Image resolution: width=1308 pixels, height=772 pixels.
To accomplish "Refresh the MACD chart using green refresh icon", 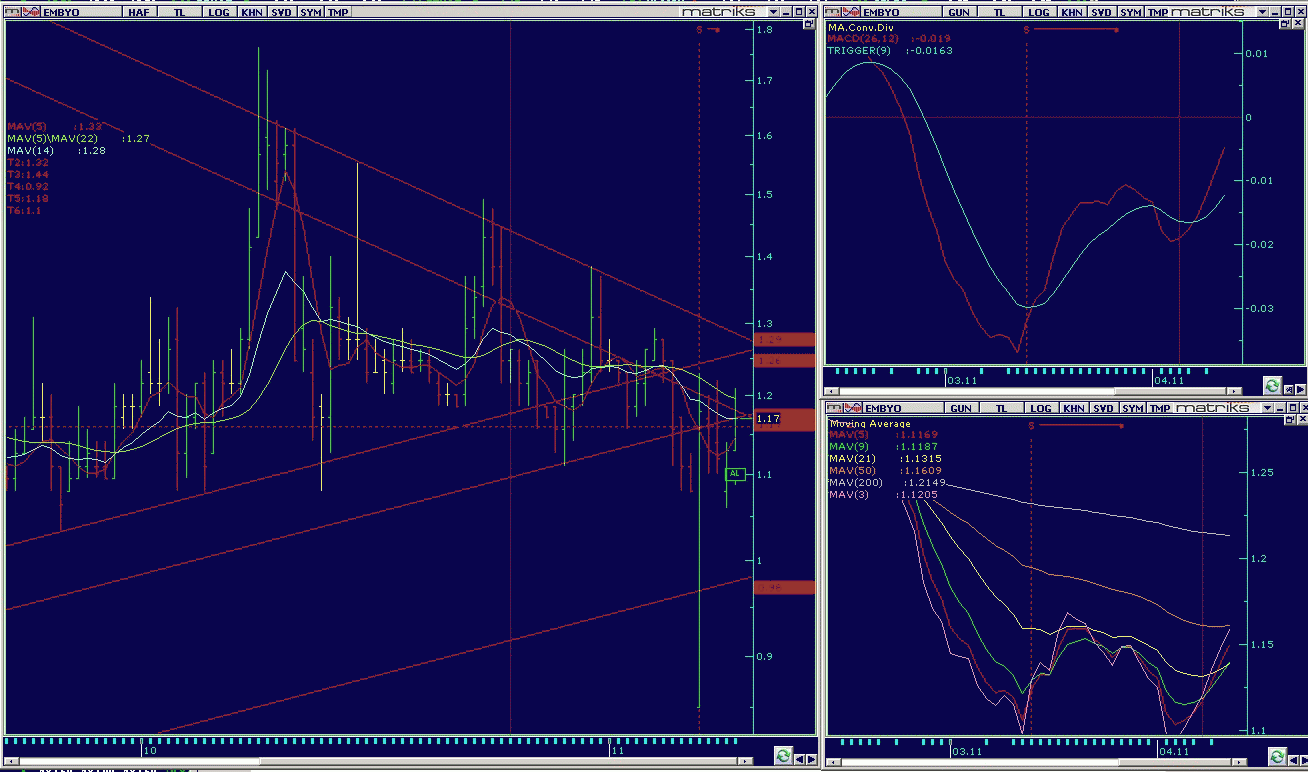I will pyautogui.click(x=1272, y=385).
